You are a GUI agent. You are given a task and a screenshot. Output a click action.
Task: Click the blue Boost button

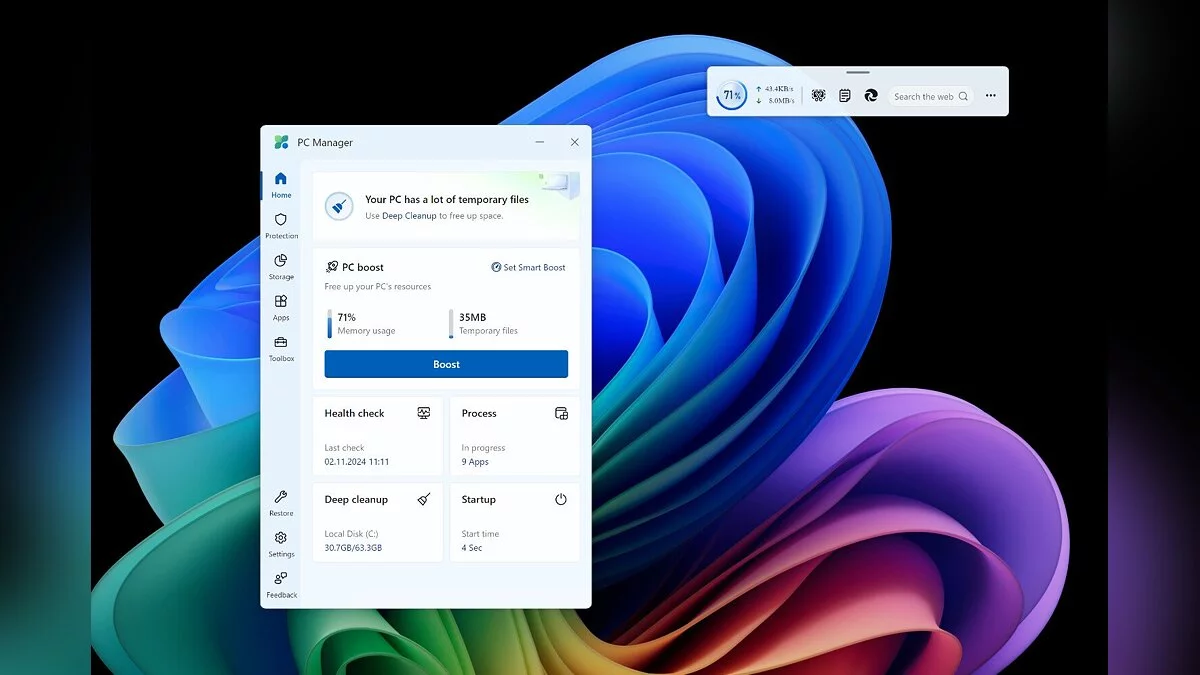click(446, 364)
